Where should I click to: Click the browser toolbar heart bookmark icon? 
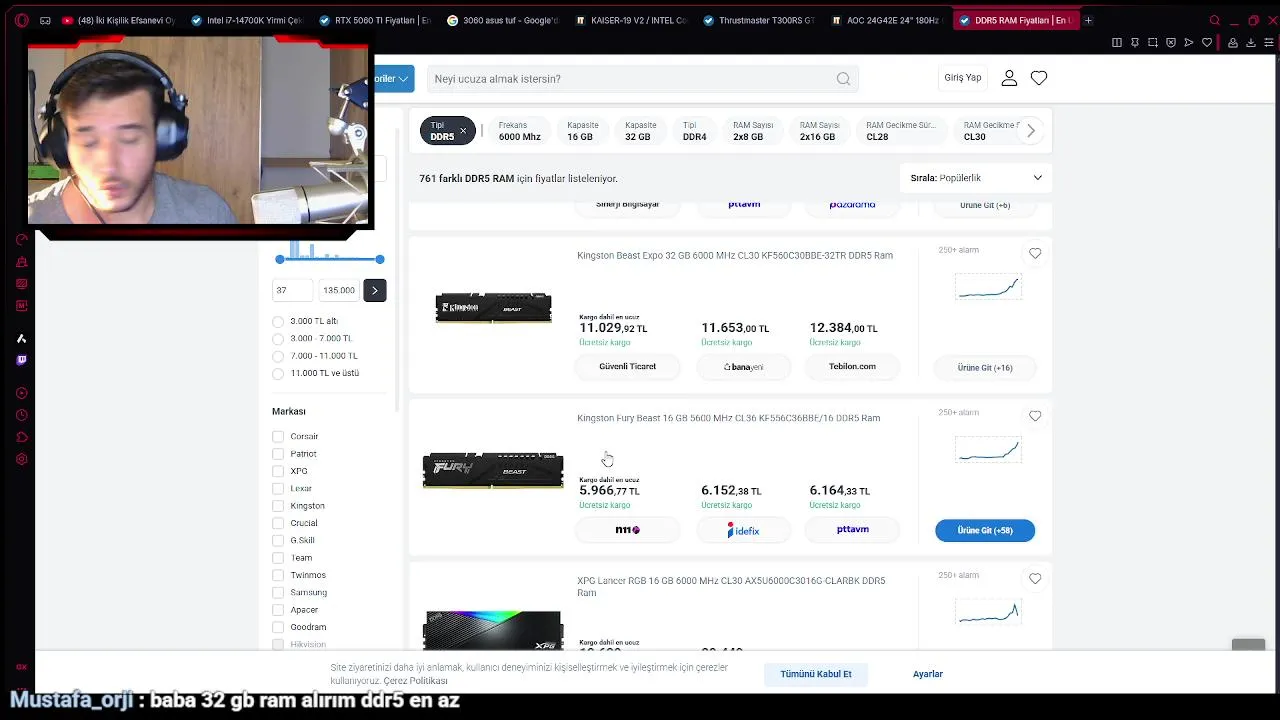(1207, 43)
